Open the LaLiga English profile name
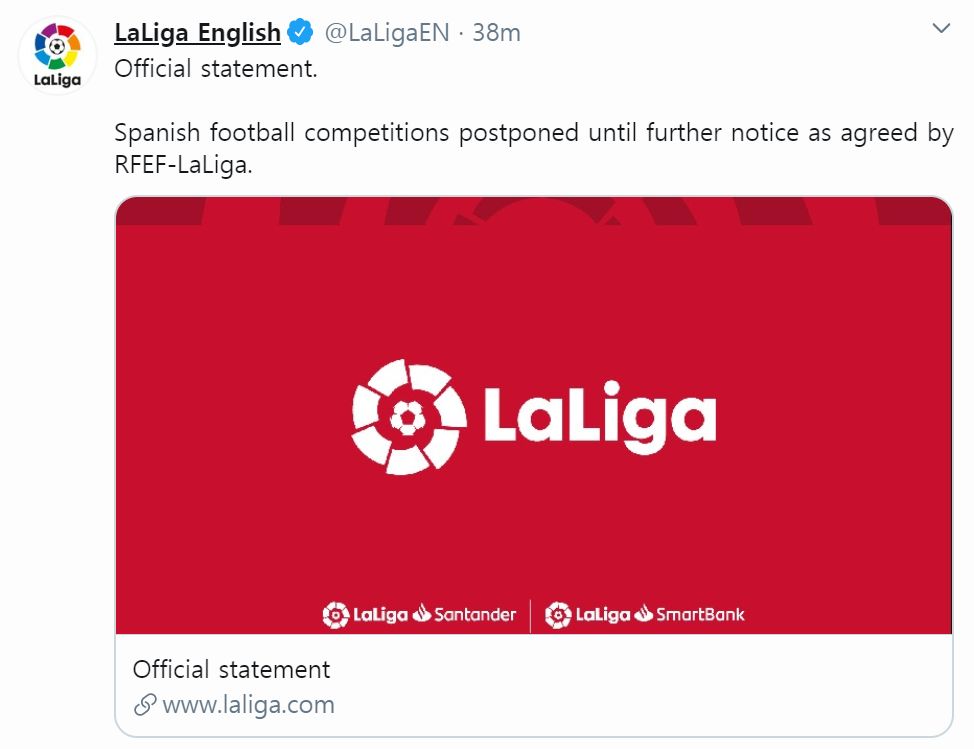 pyautogui.click(x=197, y=33)
